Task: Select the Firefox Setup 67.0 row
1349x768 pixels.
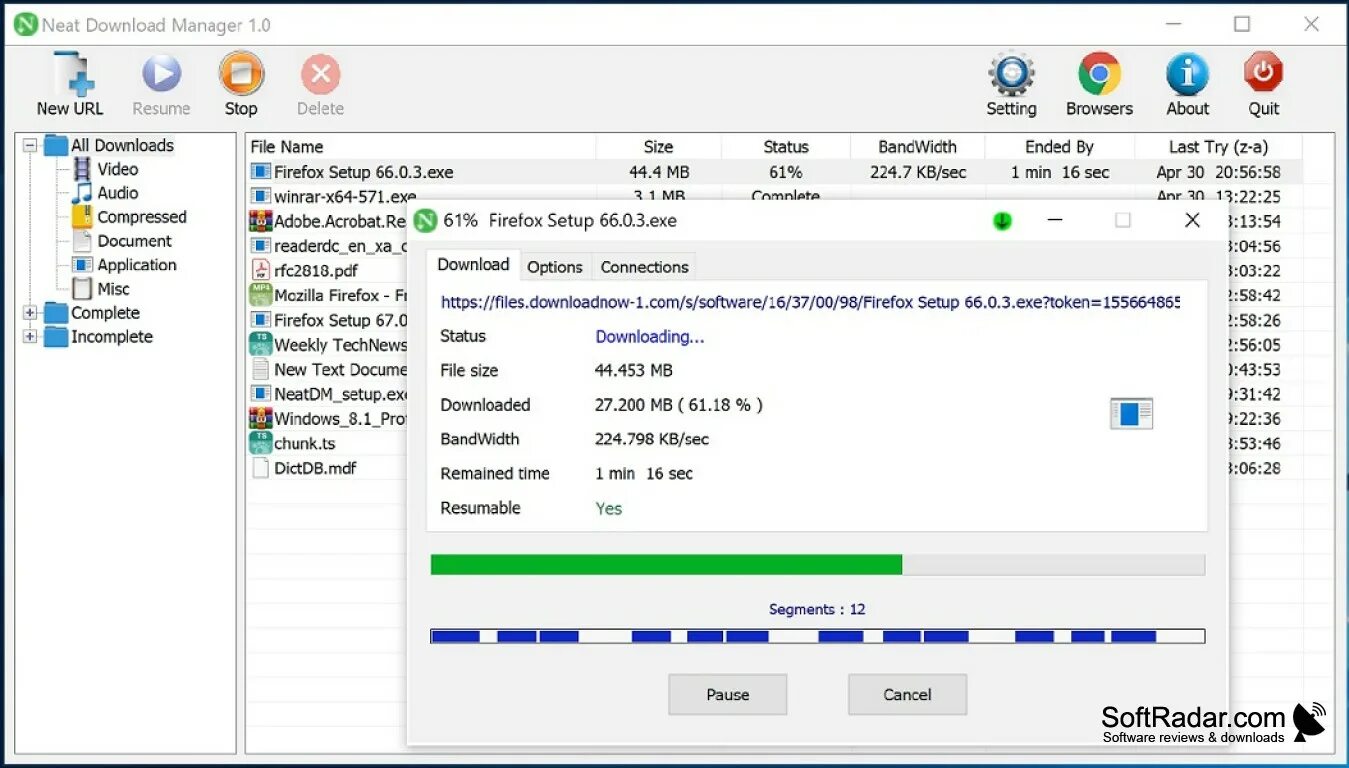Action: click(327, 320)
